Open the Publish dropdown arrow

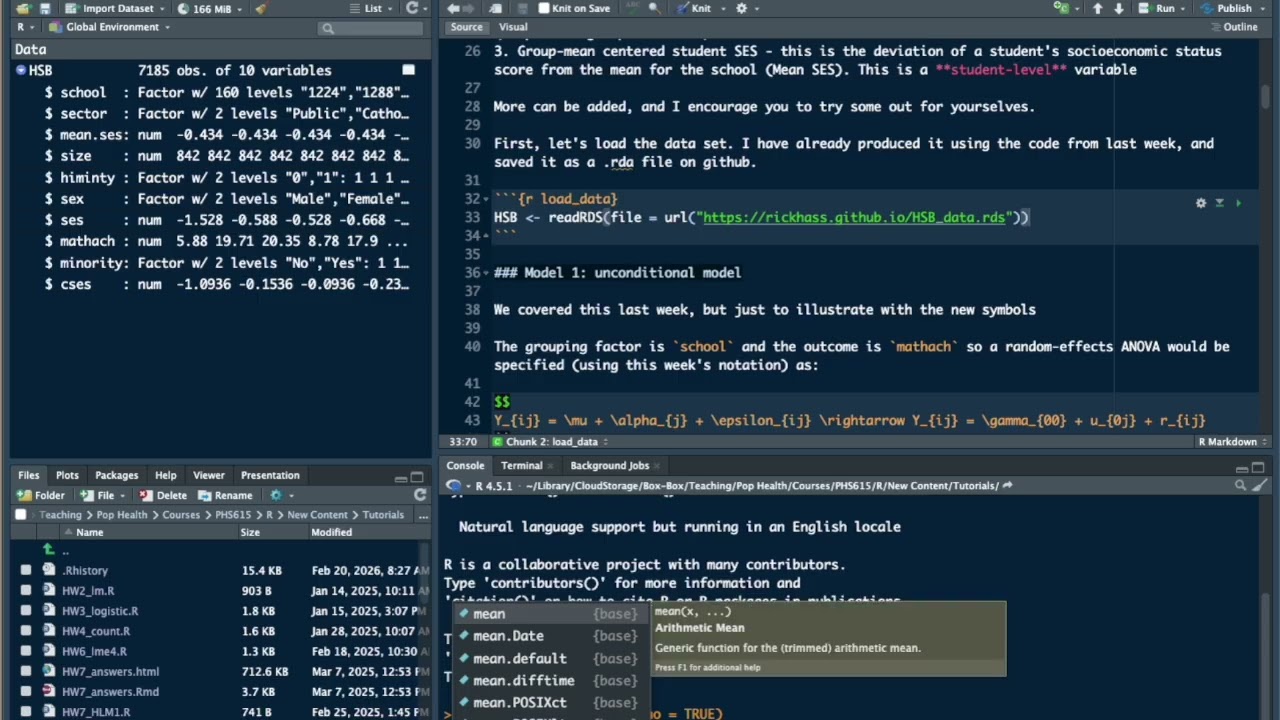point(1261,8)
